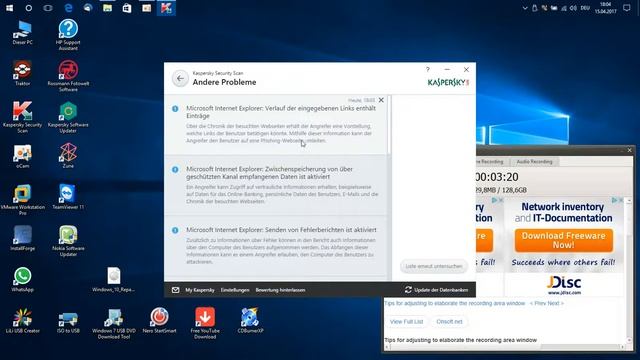This screenshot has width=640, height=360.
Task: Select CDBurnerXP desktop icon
Action: click(x=250, y=321)
